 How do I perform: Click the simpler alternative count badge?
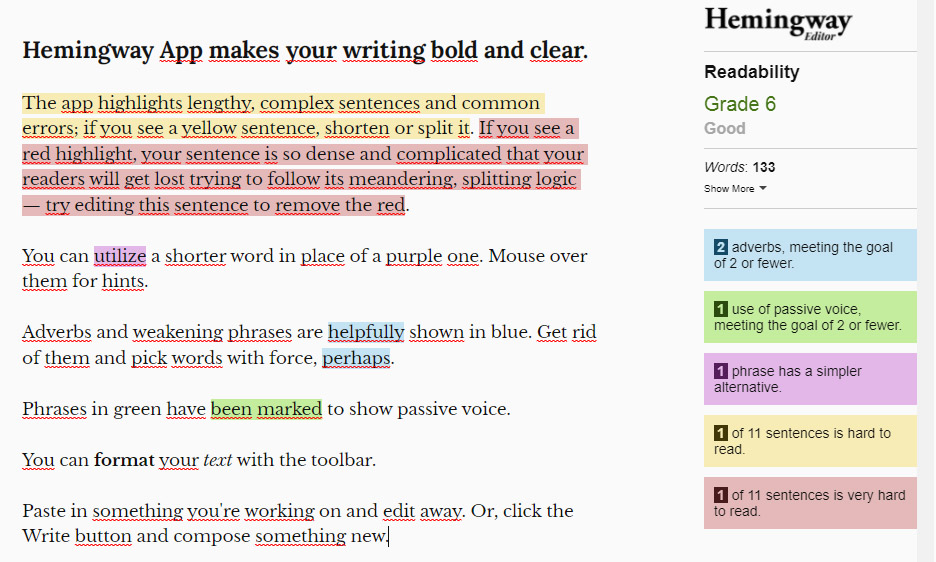721,371
